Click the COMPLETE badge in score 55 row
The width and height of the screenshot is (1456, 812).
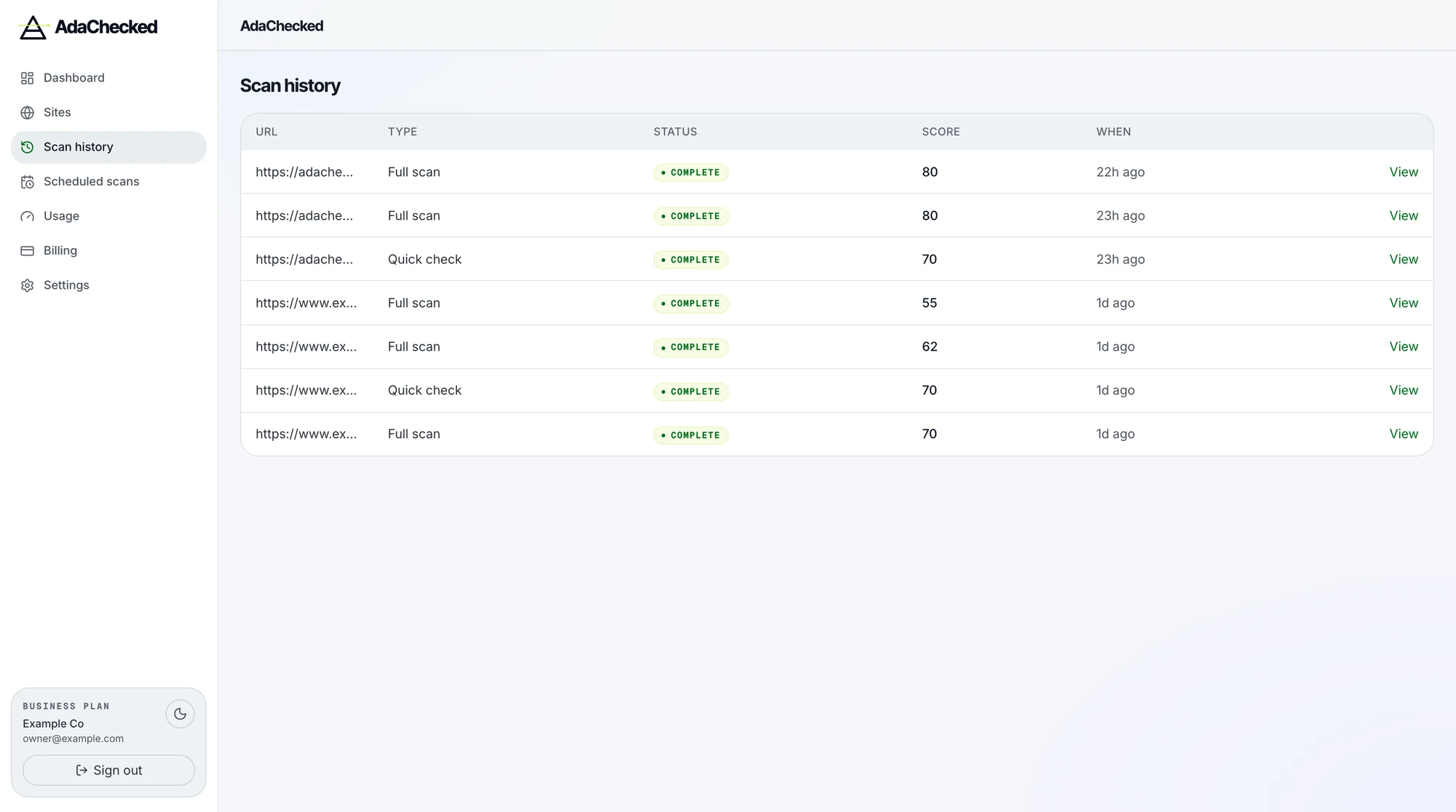[x=690, y=303]
